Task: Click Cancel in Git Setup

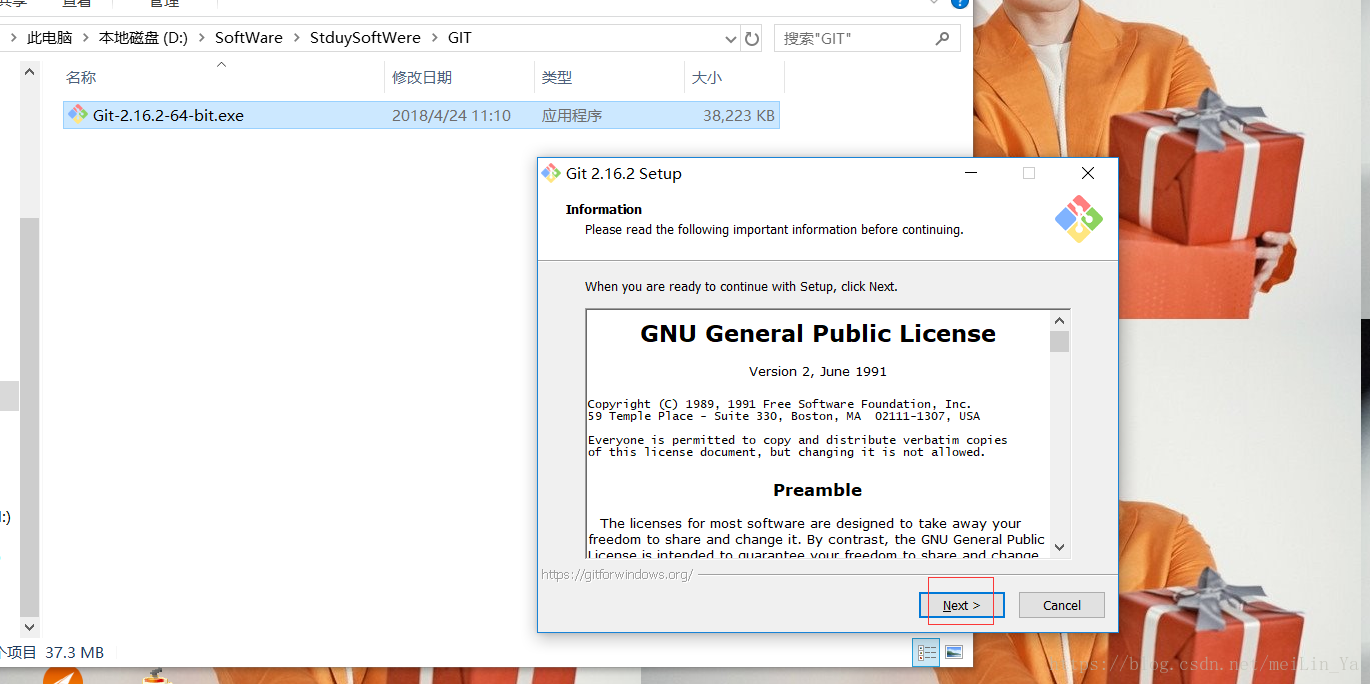Action: click(x=1062, y=605)
